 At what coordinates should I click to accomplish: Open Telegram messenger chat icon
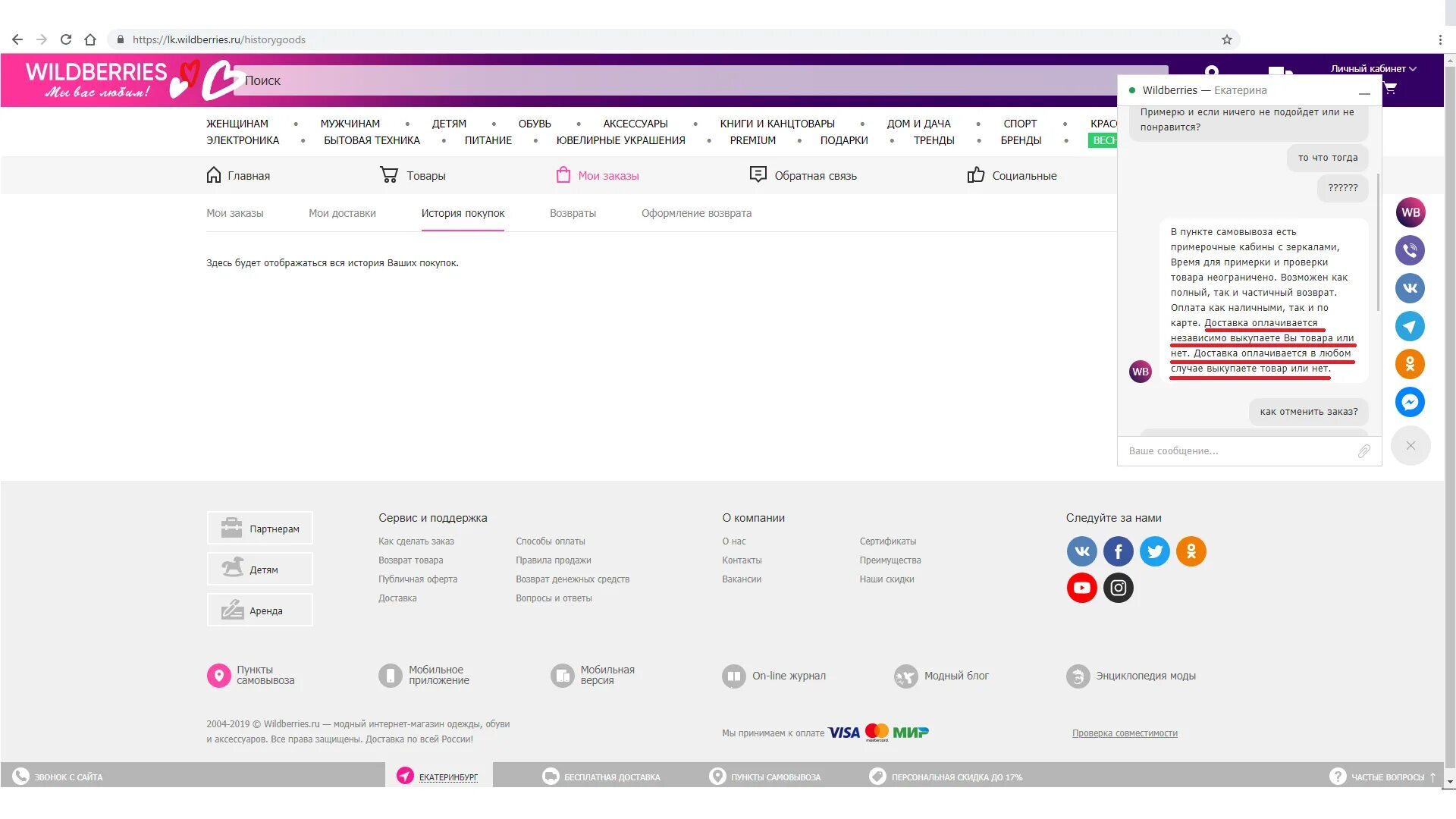point(1410,326)
